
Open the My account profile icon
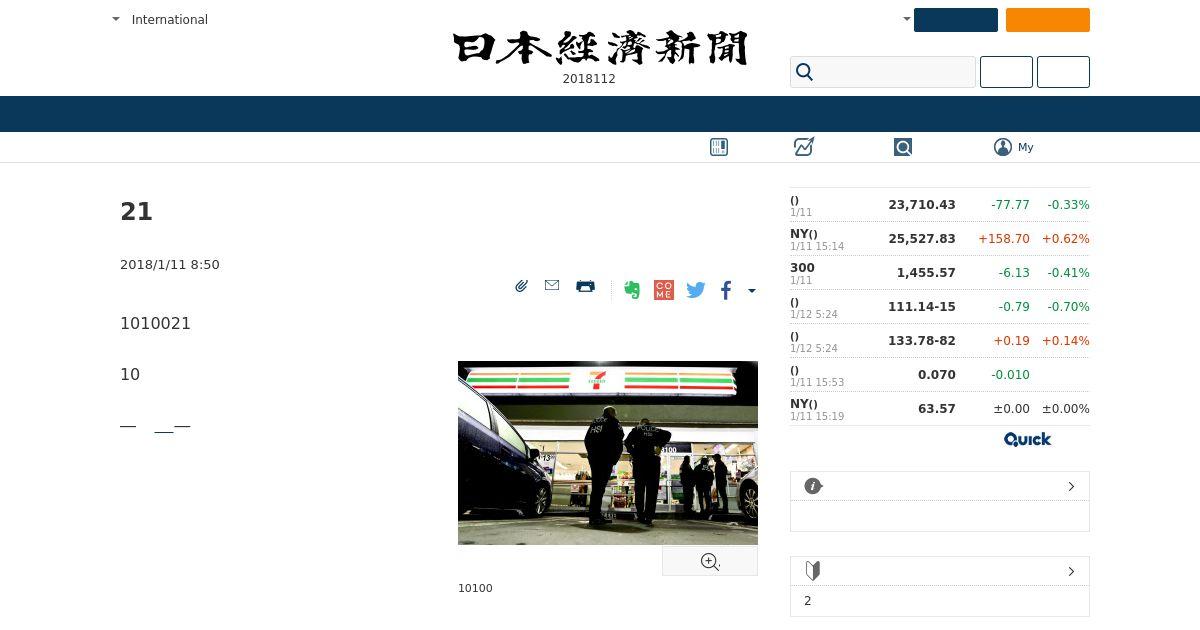tap(1003, 147)
